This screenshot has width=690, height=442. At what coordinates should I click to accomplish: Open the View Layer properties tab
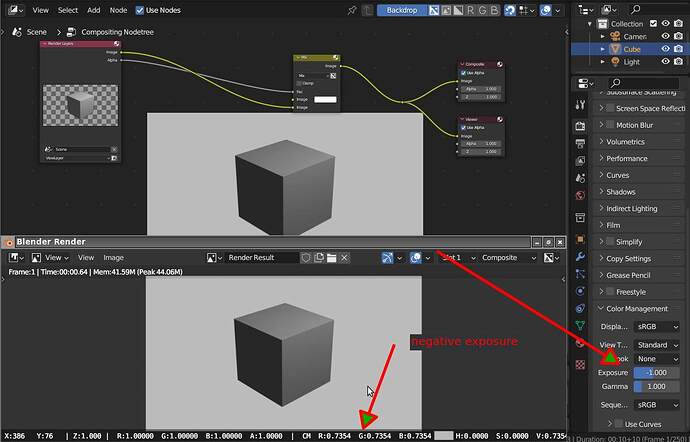point(580,161)
